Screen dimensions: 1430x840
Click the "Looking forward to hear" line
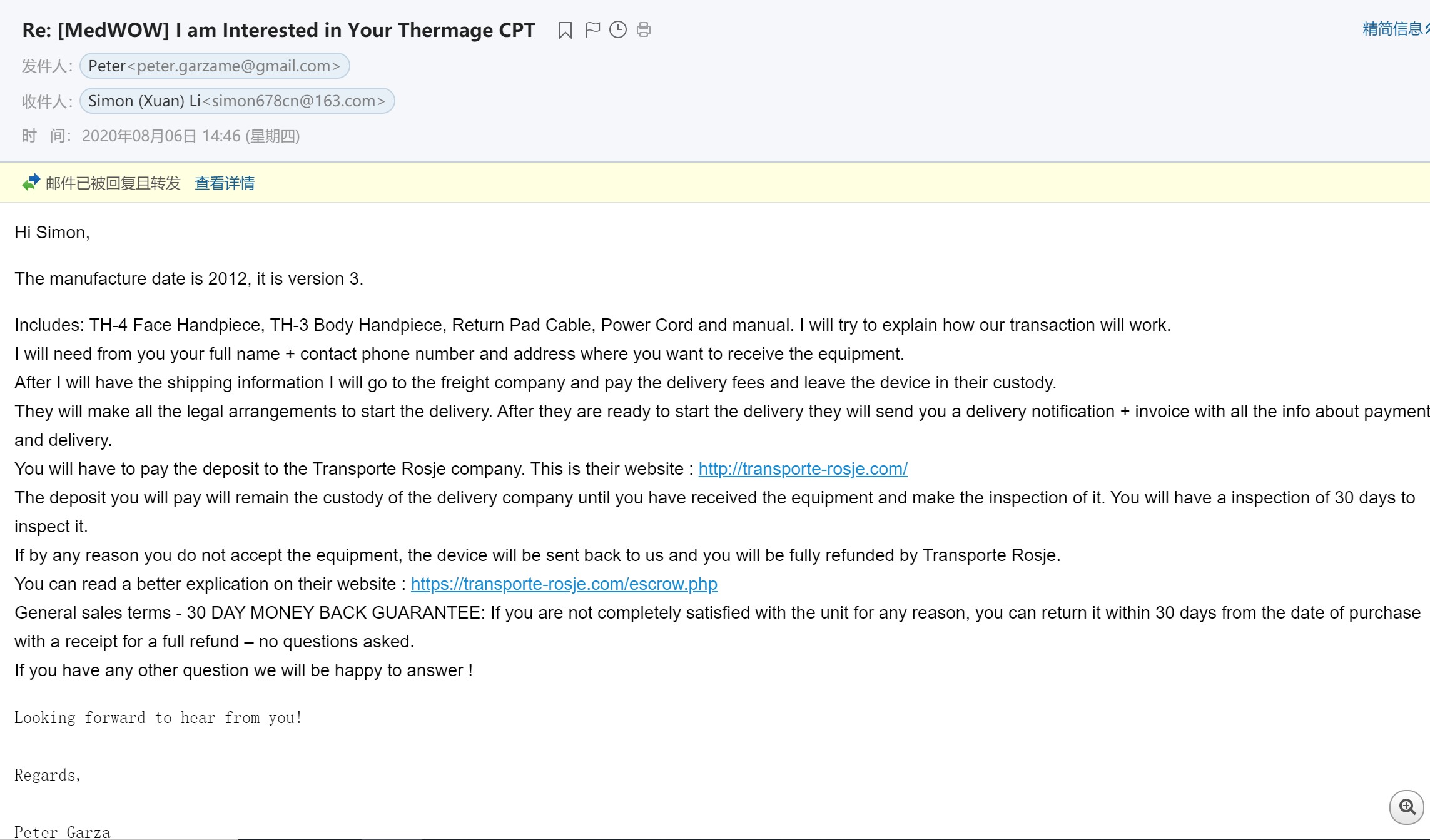(x=158, y=718)
